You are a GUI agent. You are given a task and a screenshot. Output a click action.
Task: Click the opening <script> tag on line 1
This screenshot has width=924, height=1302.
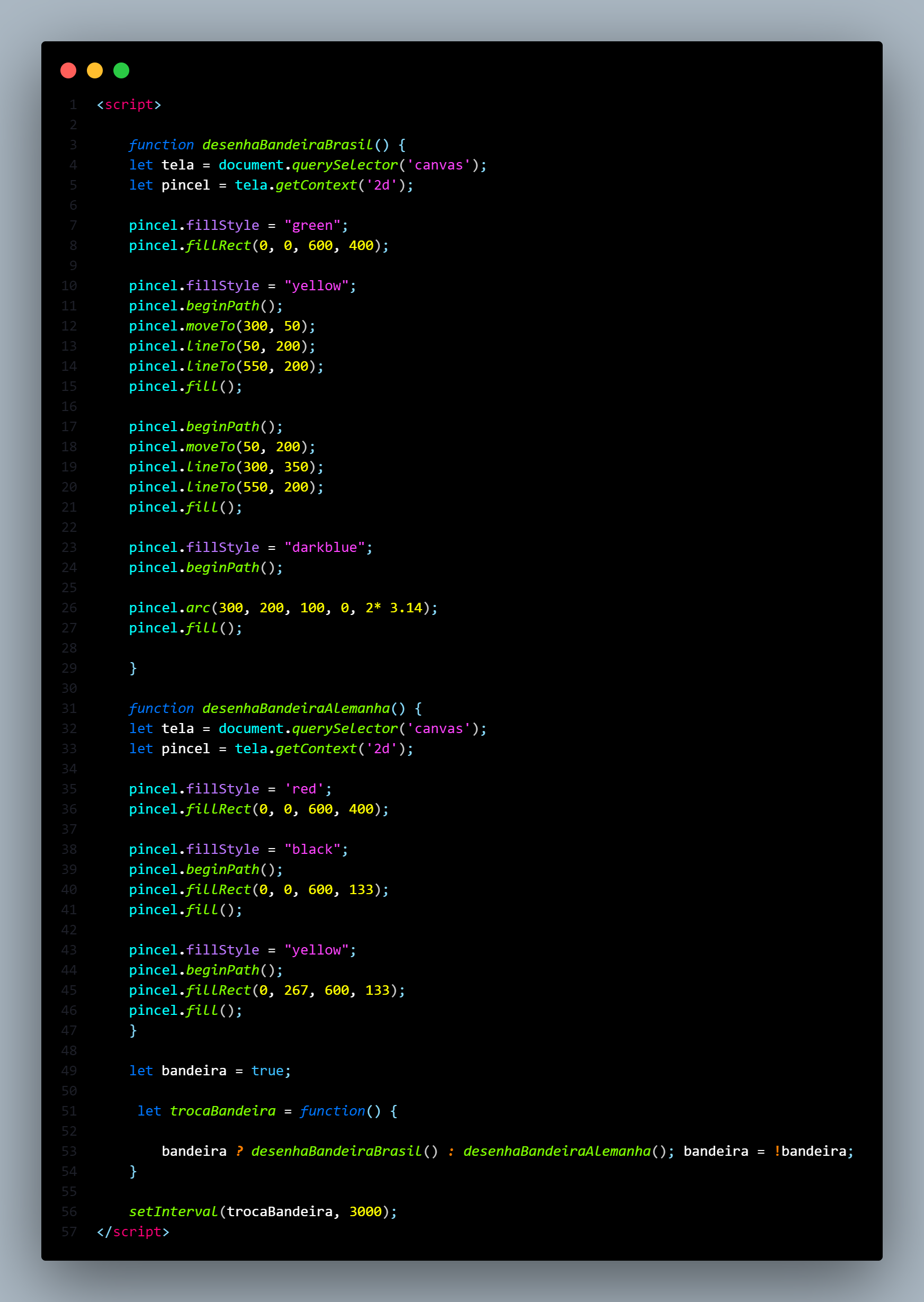(x=129, y=105)
